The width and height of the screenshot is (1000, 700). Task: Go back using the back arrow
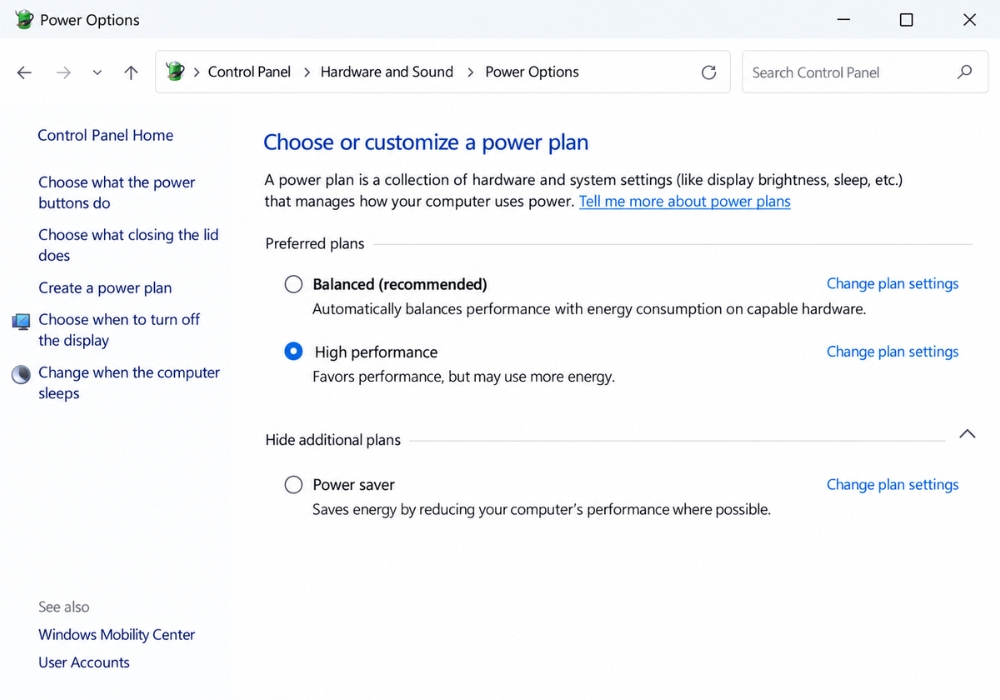click(24, 73)
